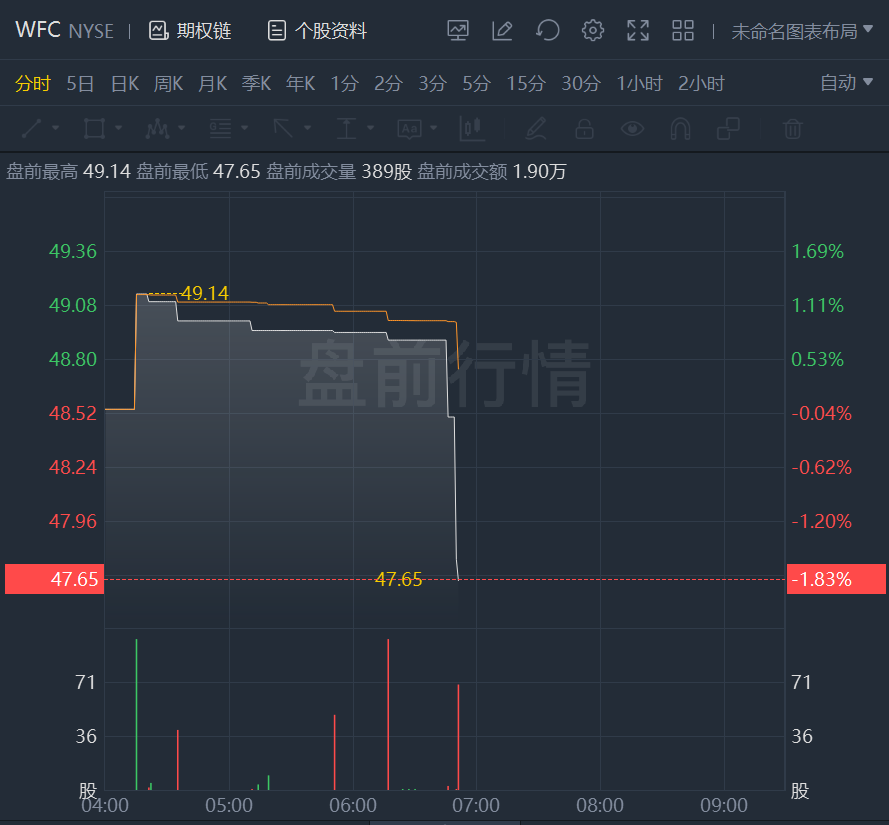889x825 pixels.
Task: Expand the 自动 scale dropdown
Action: (846, 83)
